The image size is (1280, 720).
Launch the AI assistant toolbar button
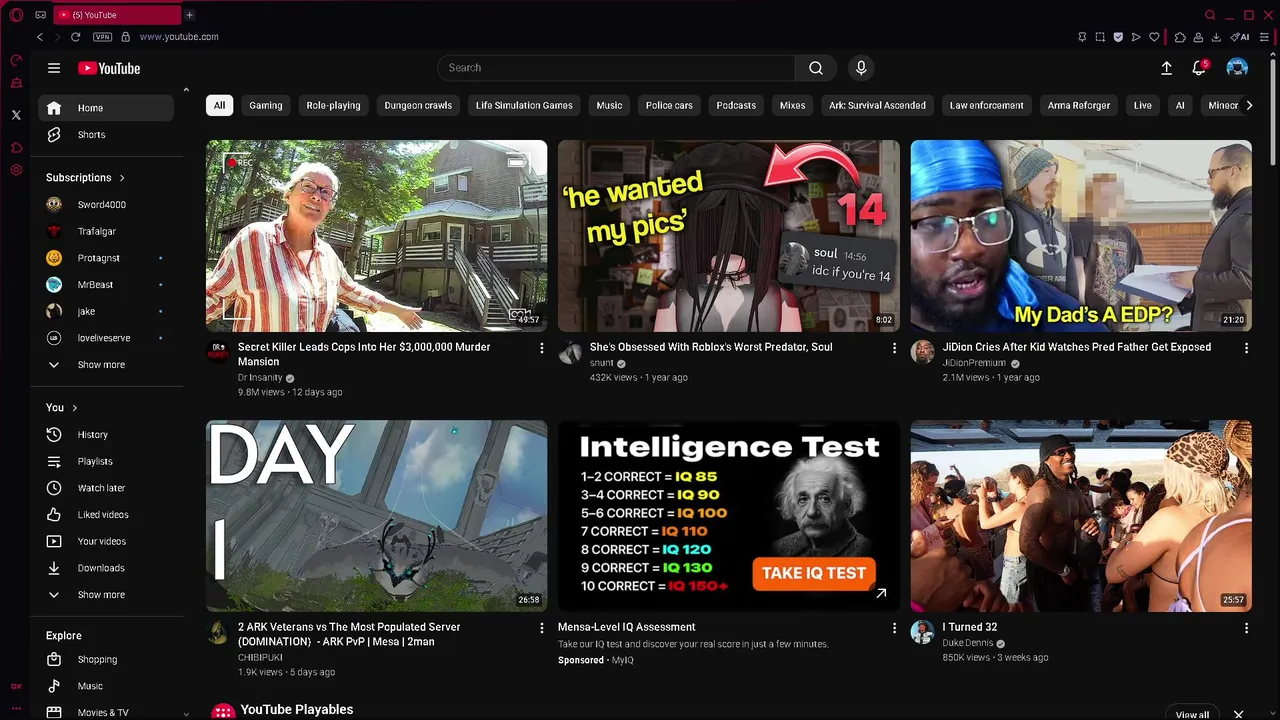1240,37
